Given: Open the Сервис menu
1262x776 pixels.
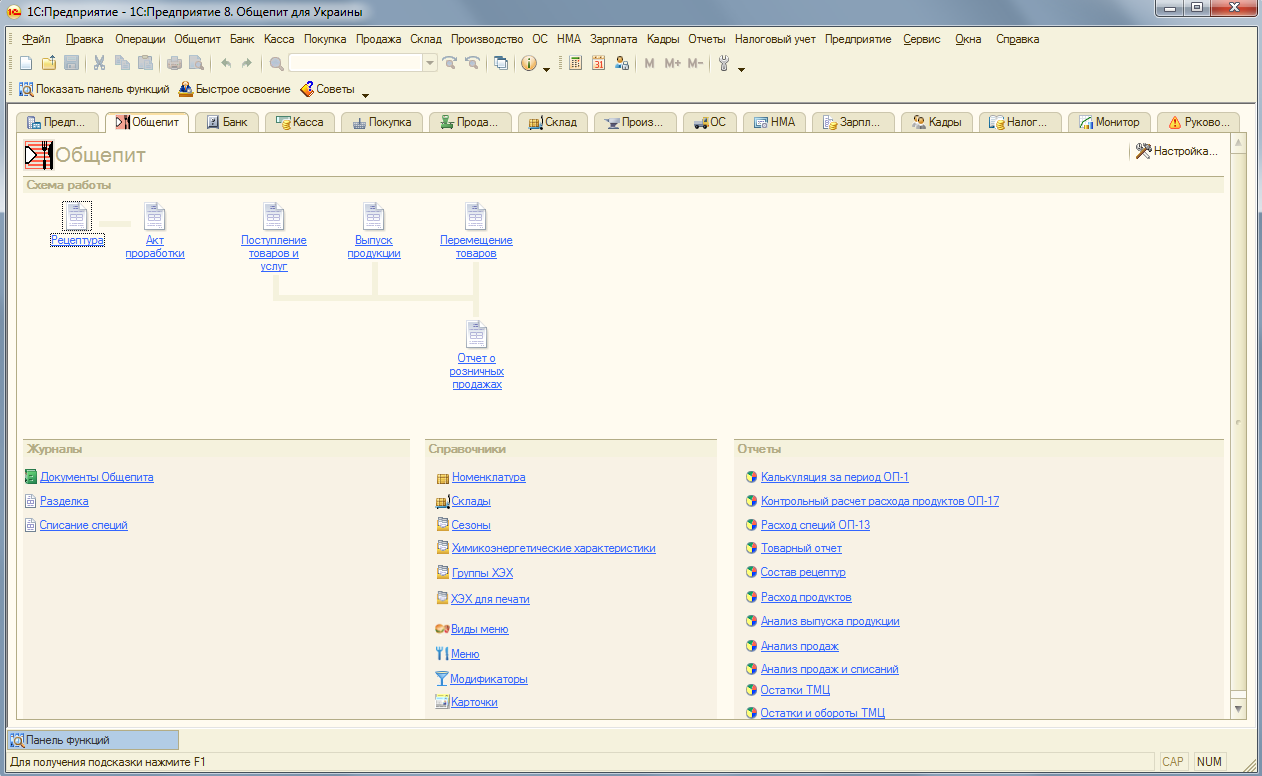Looking at the screenshot, I should (x=921, y=39).
